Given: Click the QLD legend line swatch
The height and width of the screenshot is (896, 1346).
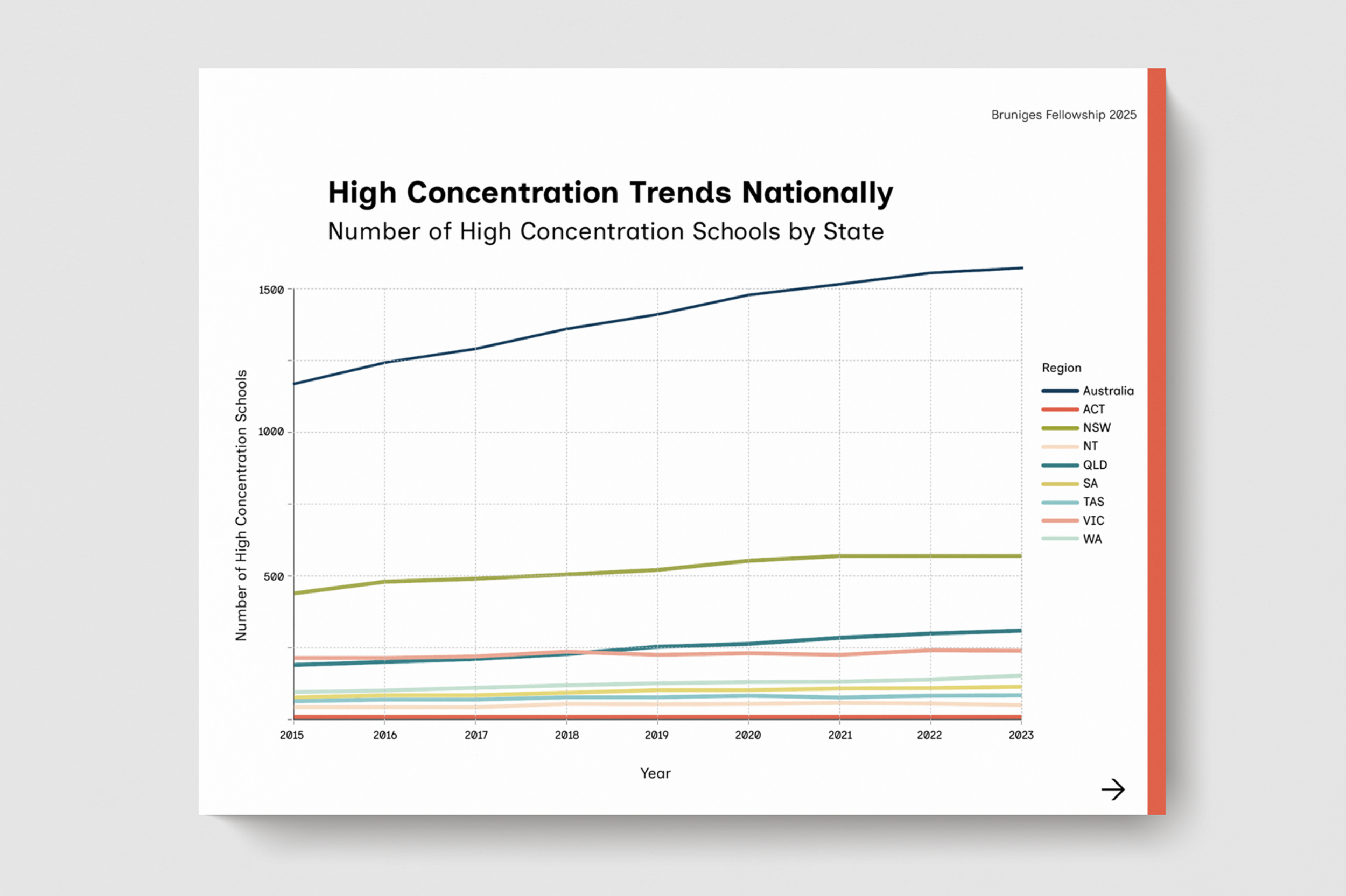Looking at the screenshot, I should coord(1060,465).
